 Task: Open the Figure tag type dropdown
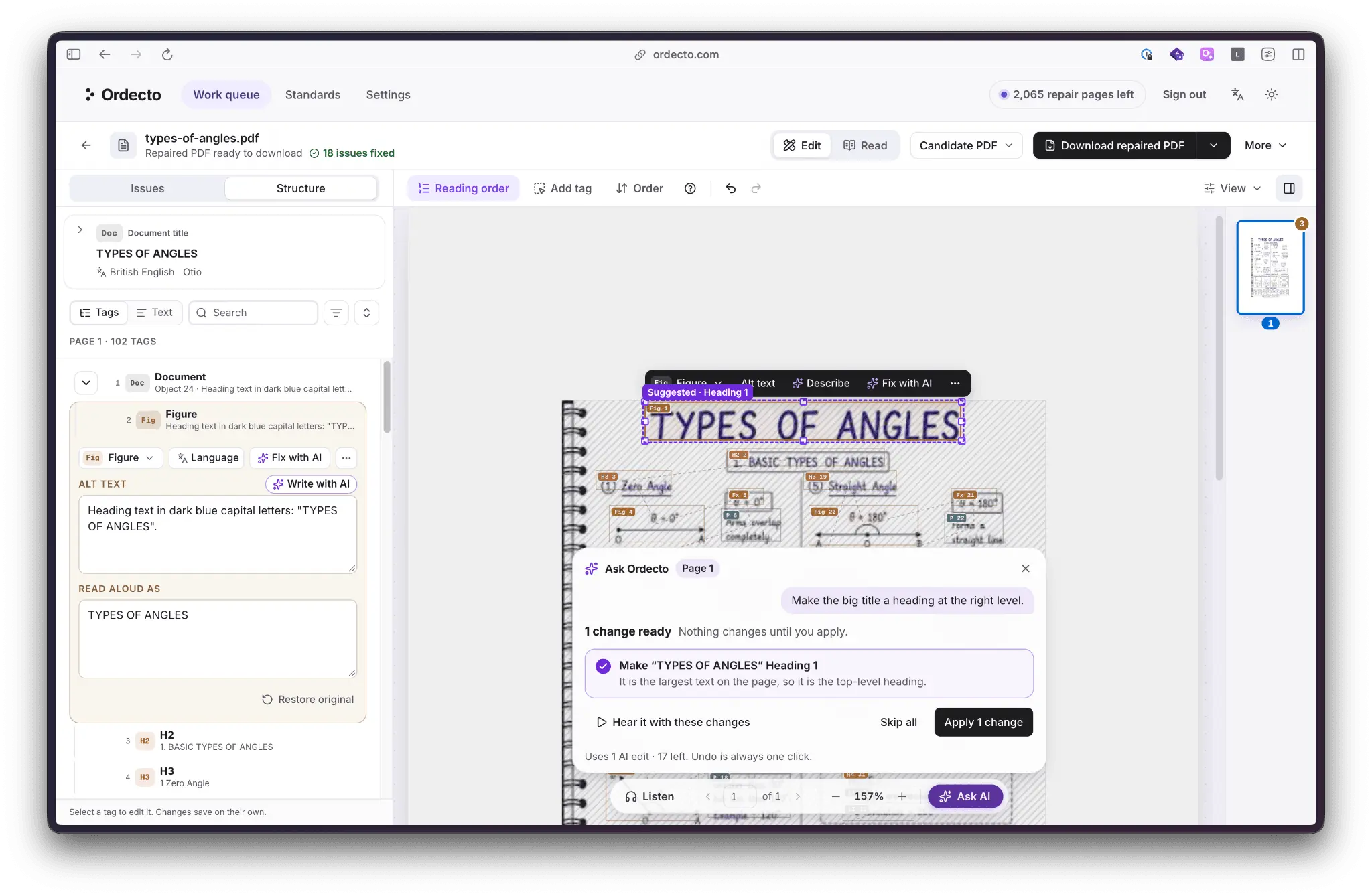[121, 458]
